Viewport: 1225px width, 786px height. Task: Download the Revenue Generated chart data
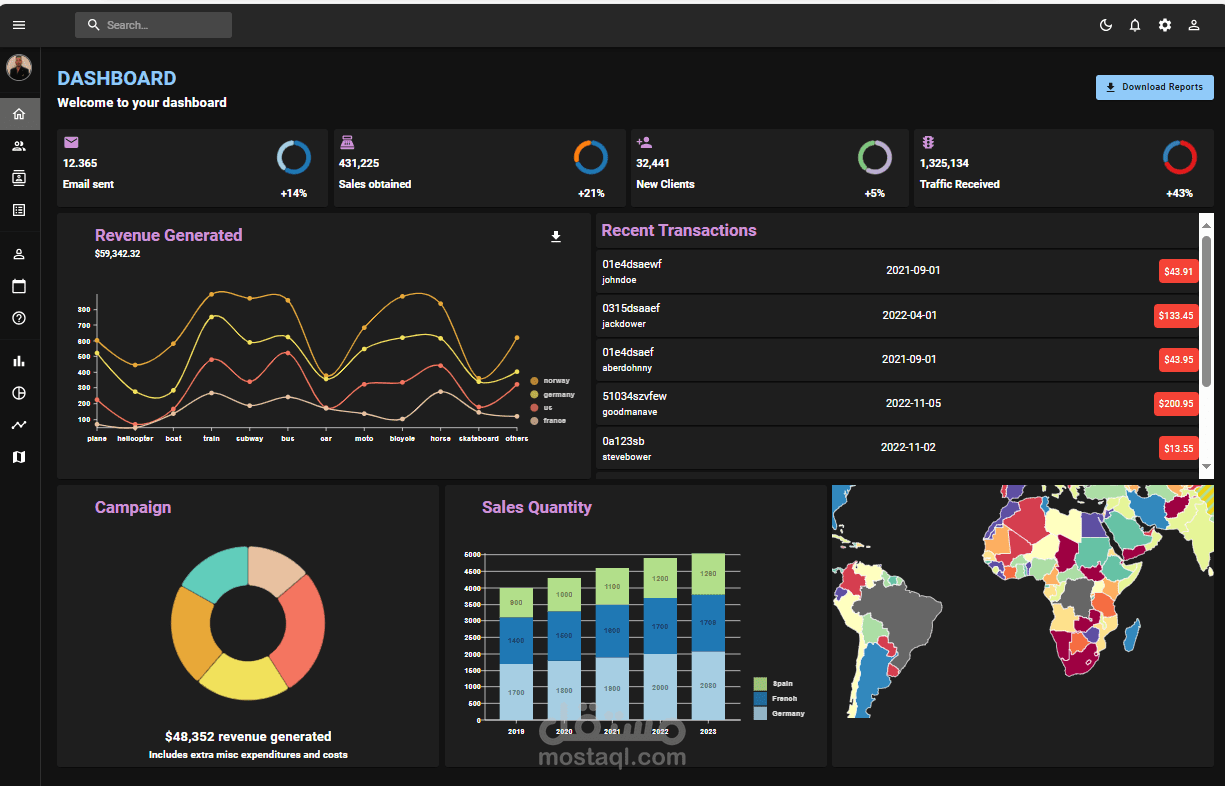(x=556, y=237)
